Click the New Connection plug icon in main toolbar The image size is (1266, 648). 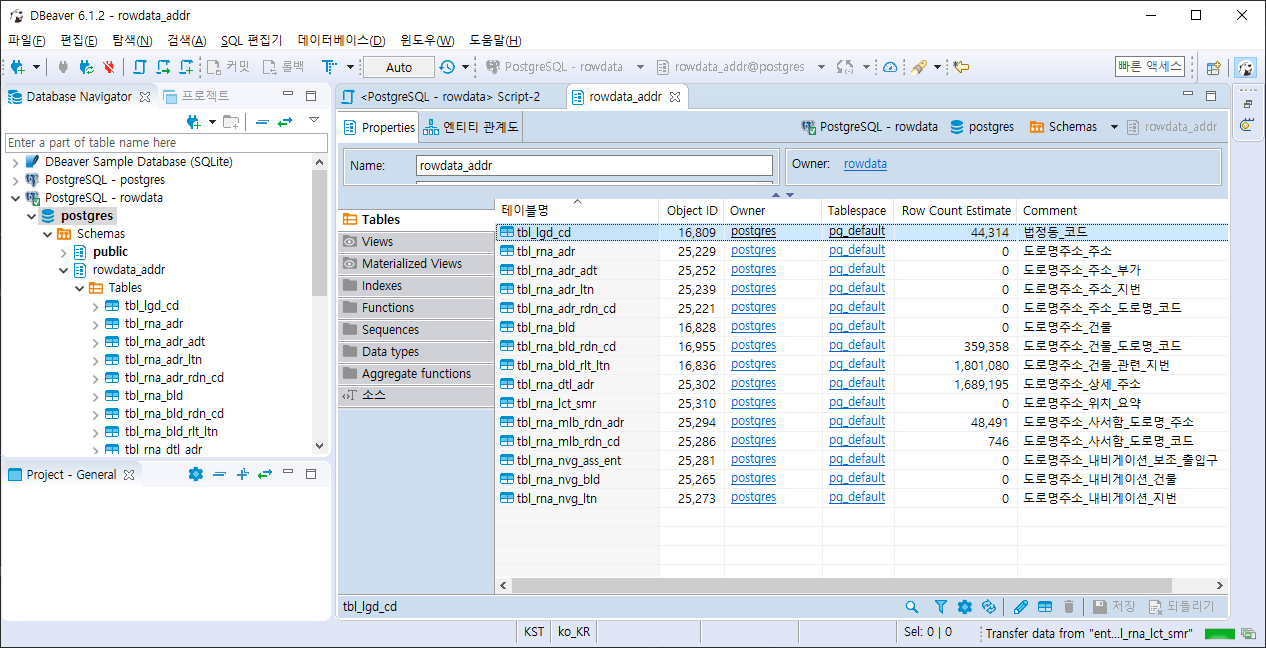click(x=18, y=67)
